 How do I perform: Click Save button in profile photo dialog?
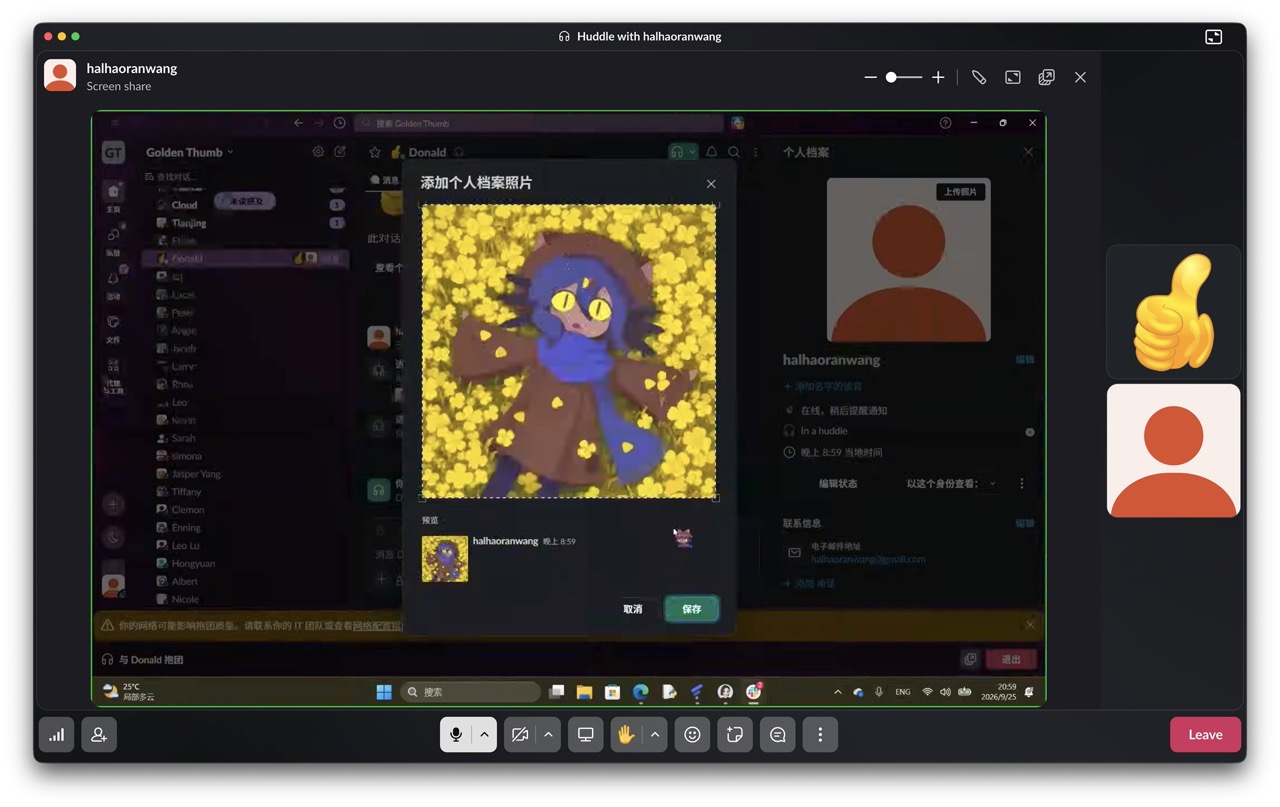(692, 609)
